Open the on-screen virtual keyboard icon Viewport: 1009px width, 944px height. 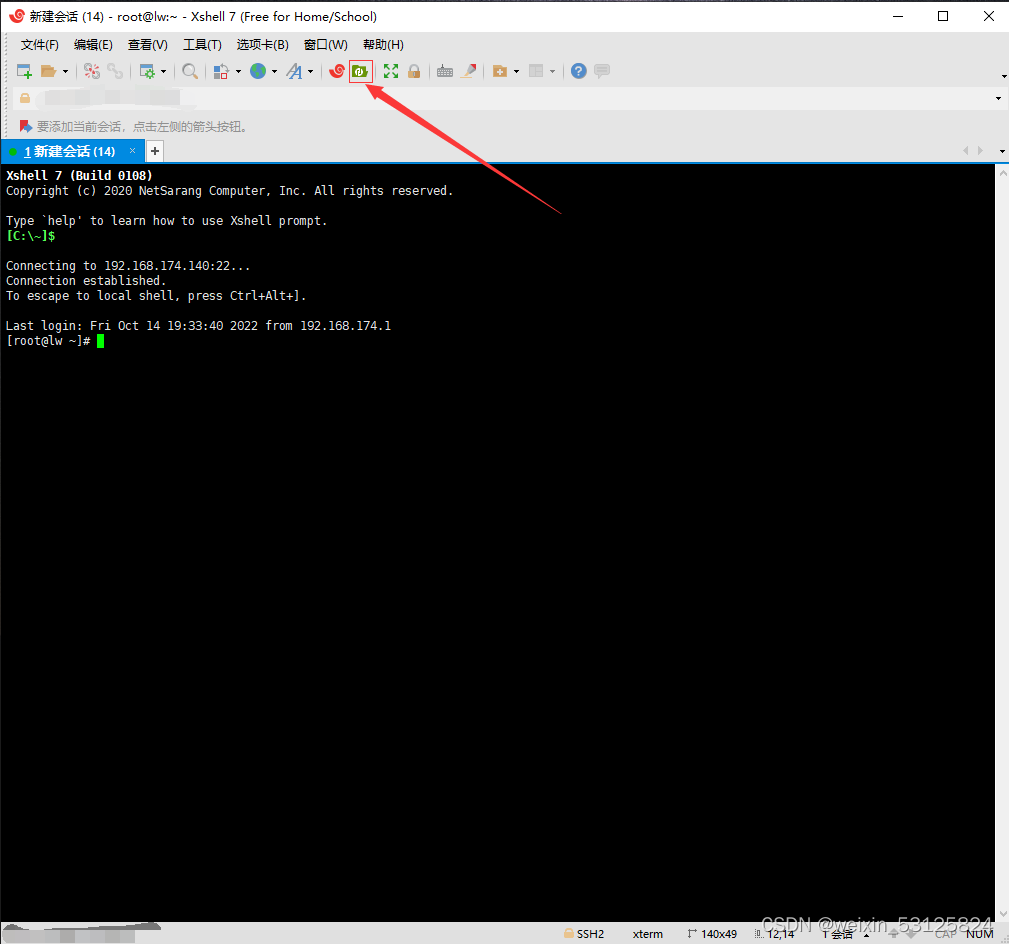445,71
